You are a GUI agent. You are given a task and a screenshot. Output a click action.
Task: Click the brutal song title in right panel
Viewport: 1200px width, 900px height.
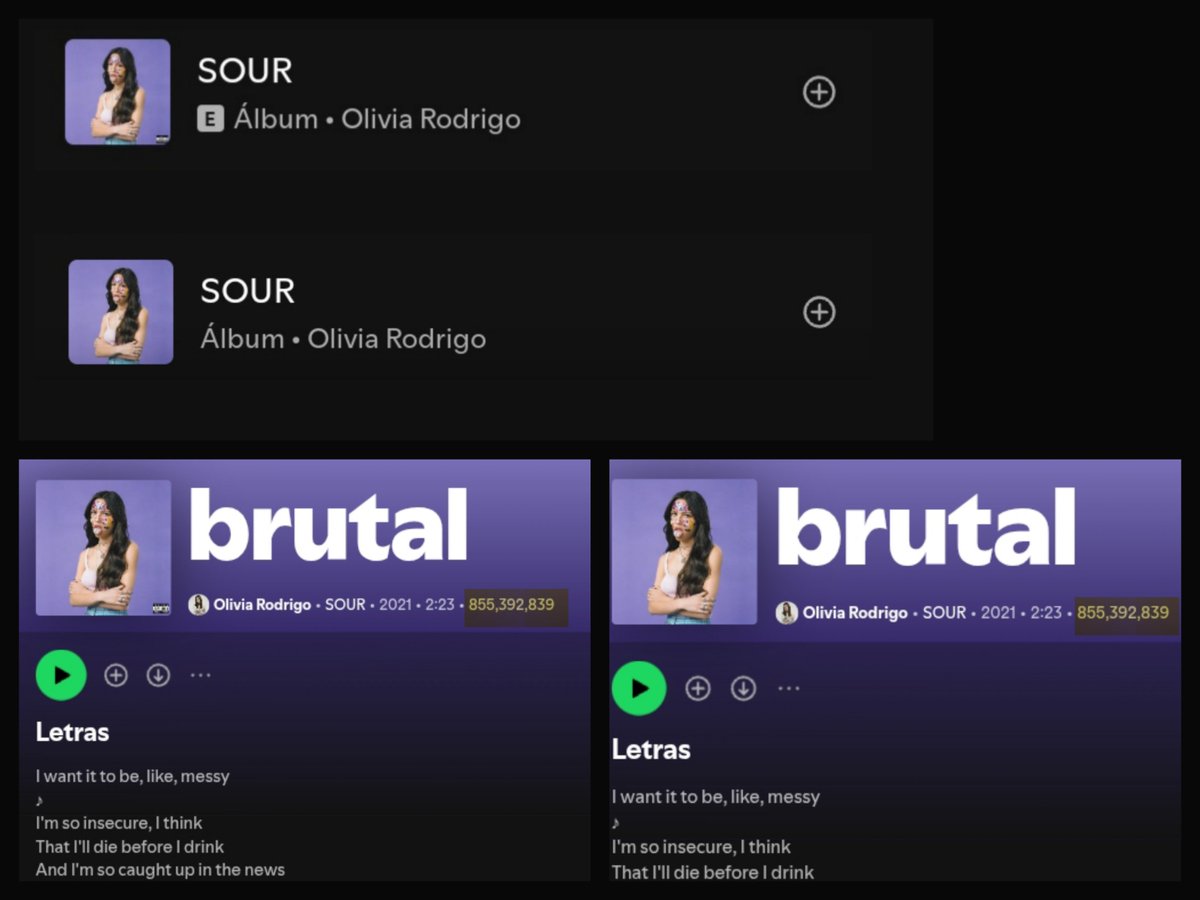tap(926, 527)
